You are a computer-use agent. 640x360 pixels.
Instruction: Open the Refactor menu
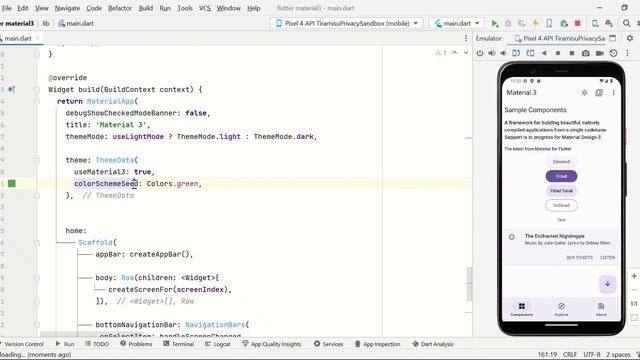(x=120, y=8)
